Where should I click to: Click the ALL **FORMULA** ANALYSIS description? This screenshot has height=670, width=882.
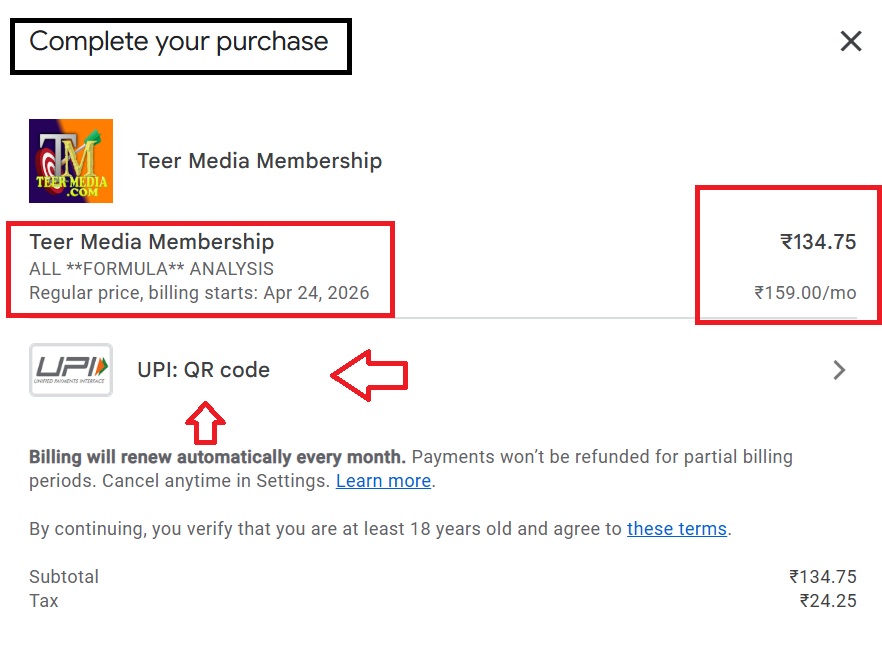pos(151,268)
